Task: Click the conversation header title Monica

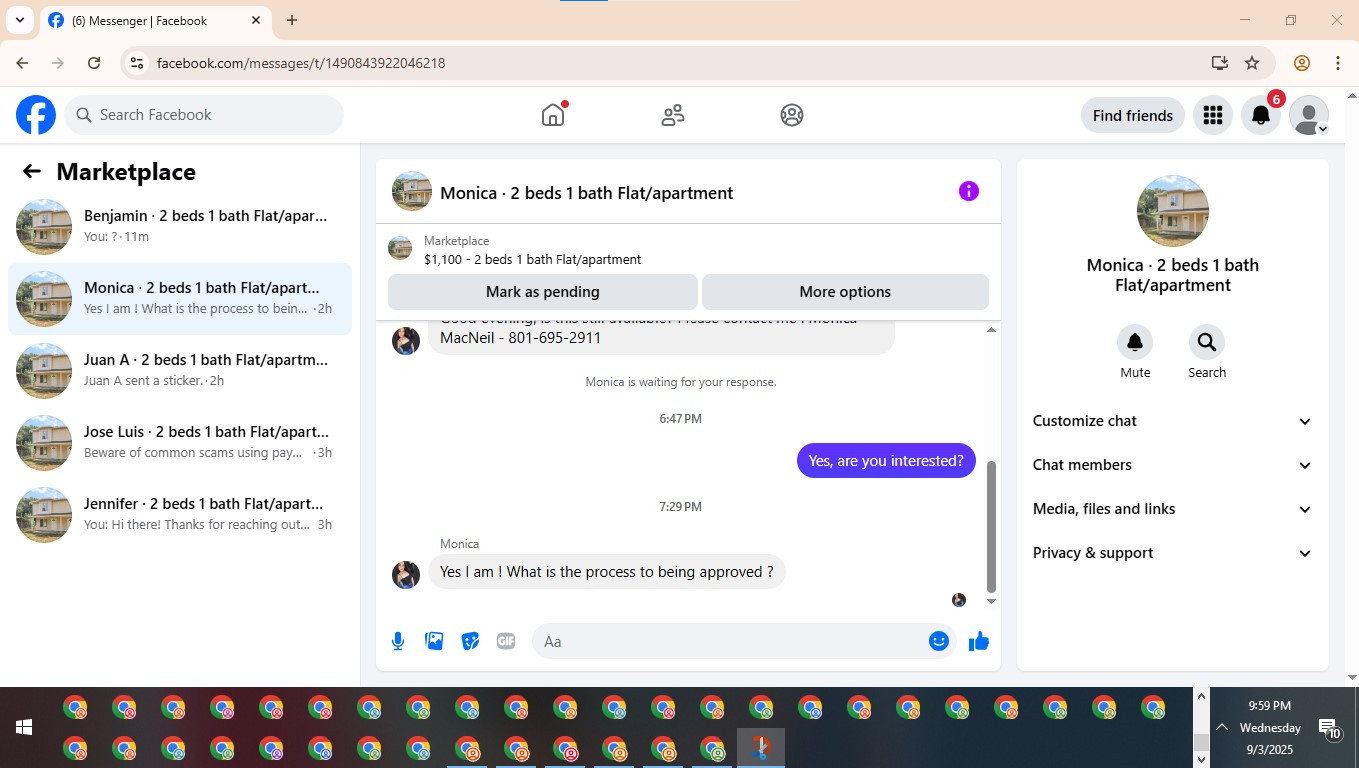Action: [586, 193]
